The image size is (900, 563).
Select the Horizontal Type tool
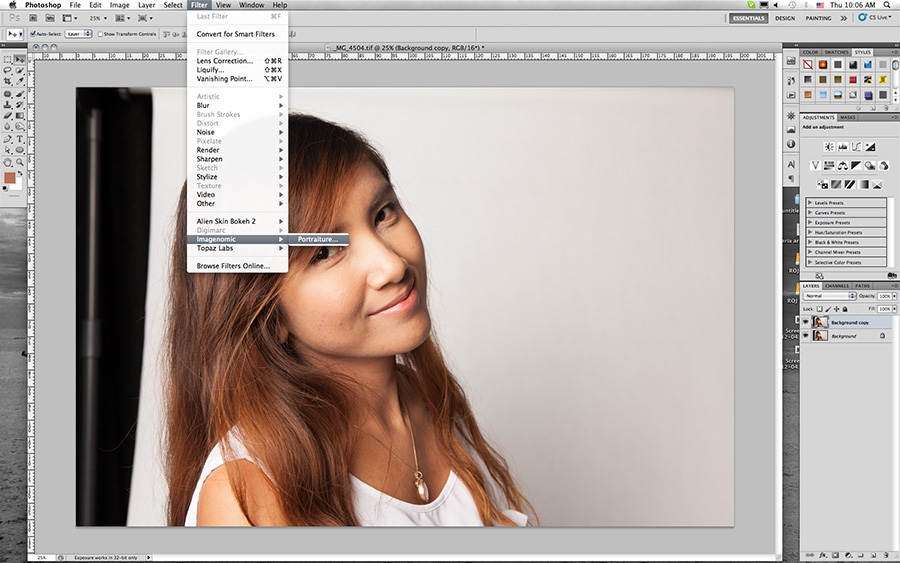[x=20, y=139]
